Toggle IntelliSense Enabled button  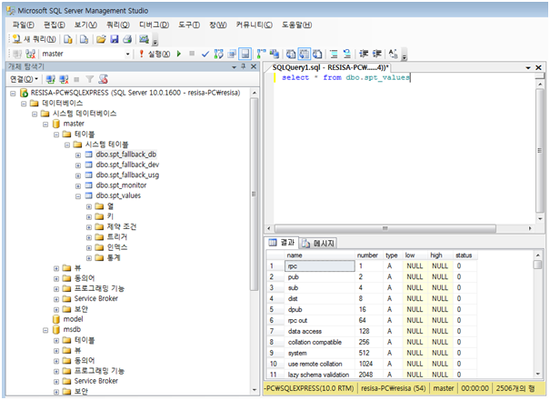pyautogui.click(x=245, y=54)
